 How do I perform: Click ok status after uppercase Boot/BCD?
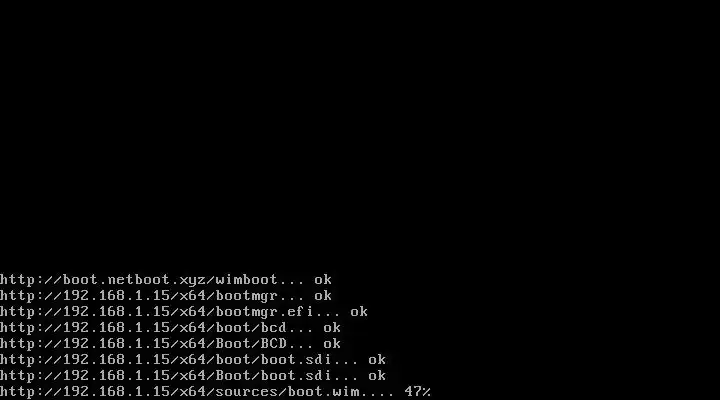point(332,344)
